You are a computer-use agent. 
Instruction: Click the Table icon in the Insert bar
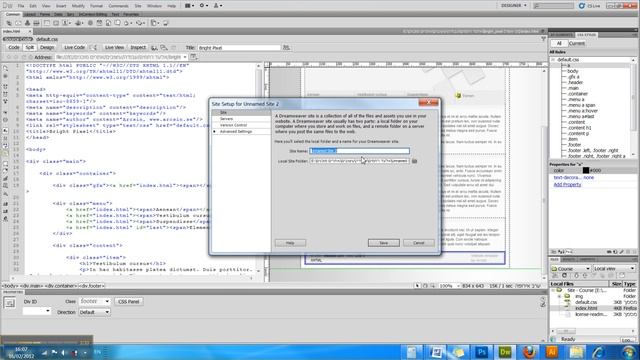click(47, 23)
